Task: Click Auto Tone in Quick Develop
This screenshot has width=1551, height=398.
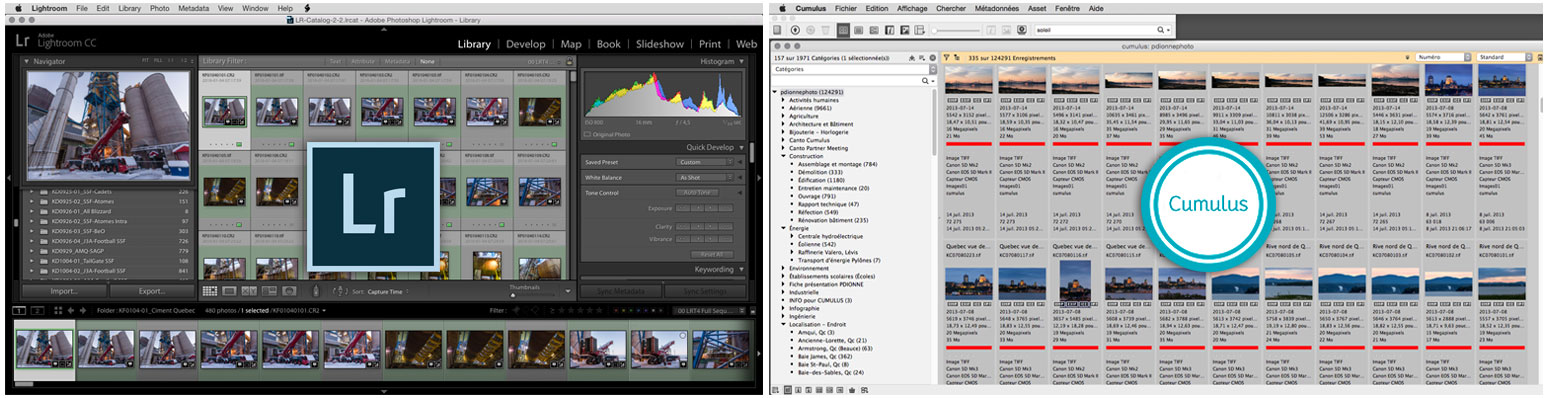Action: [x=697, y=192]
